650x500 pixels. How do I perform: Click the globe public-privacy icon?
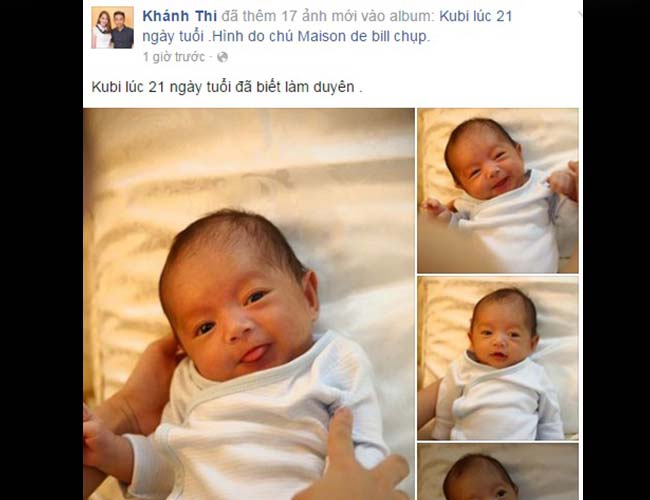coord(223,57)
